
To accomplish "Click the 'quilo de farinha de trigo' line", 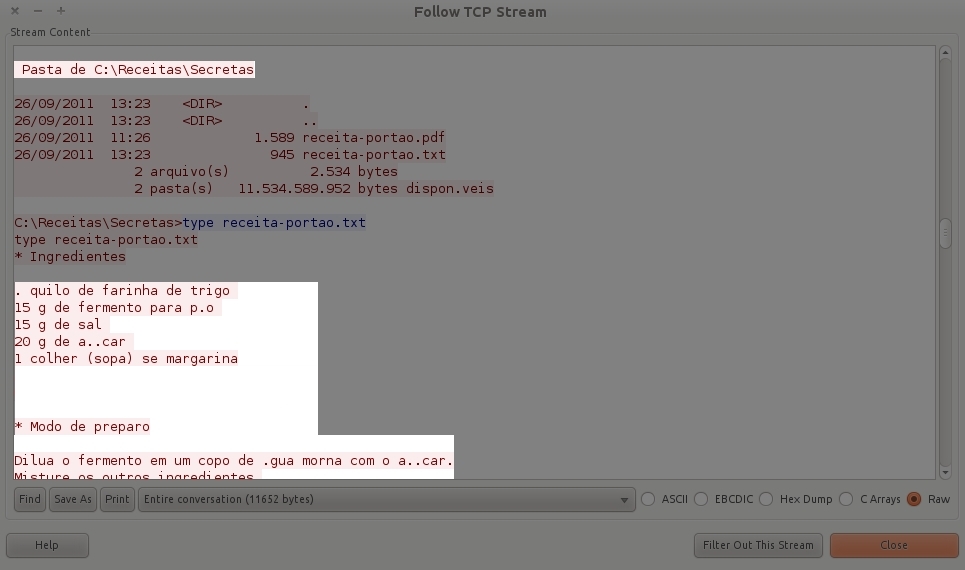I will (122, 291).
